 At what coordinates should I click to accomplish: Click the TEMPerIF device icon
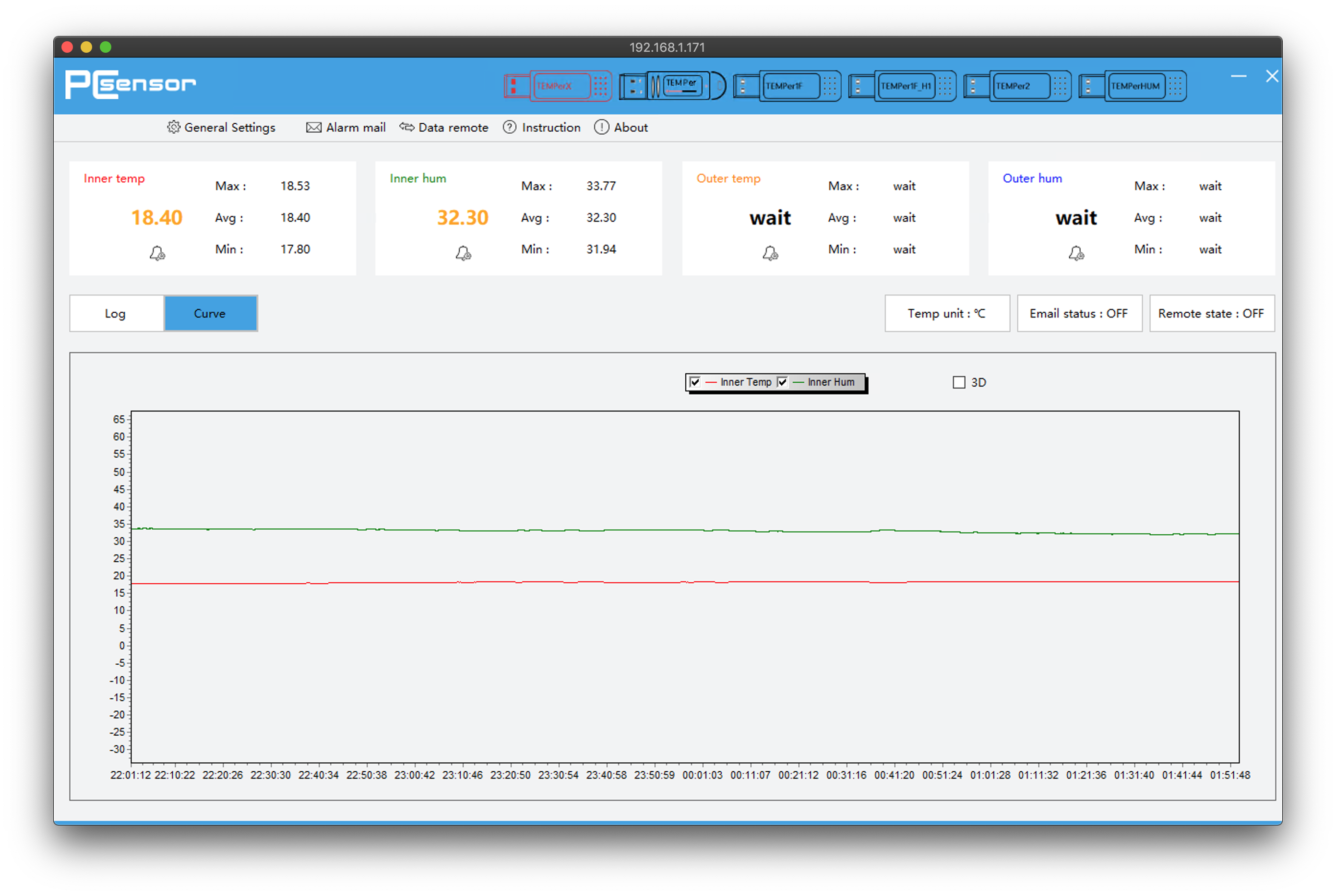click(794, 85)
